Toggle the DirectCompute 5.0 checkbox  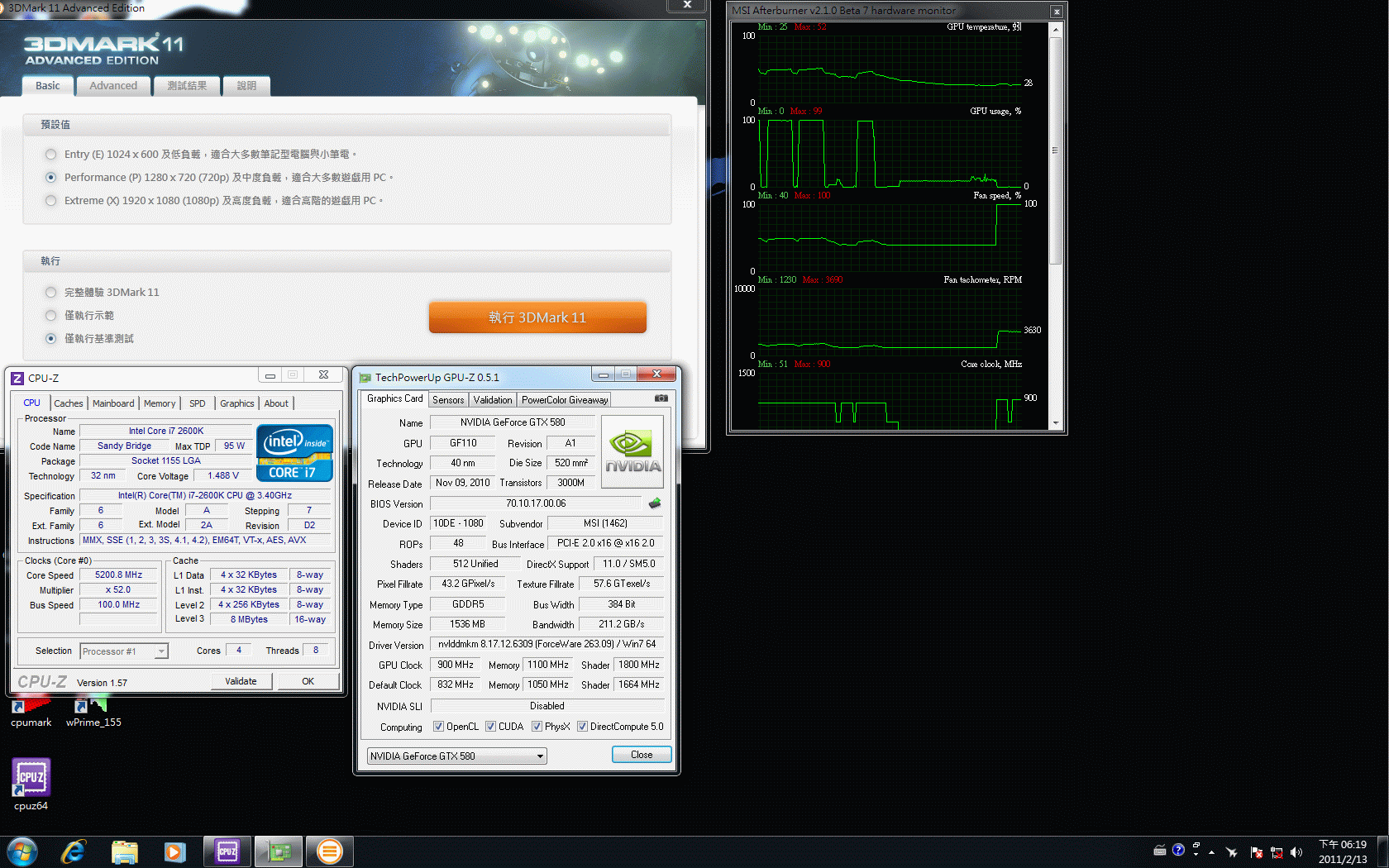click(x=582, y=727)
